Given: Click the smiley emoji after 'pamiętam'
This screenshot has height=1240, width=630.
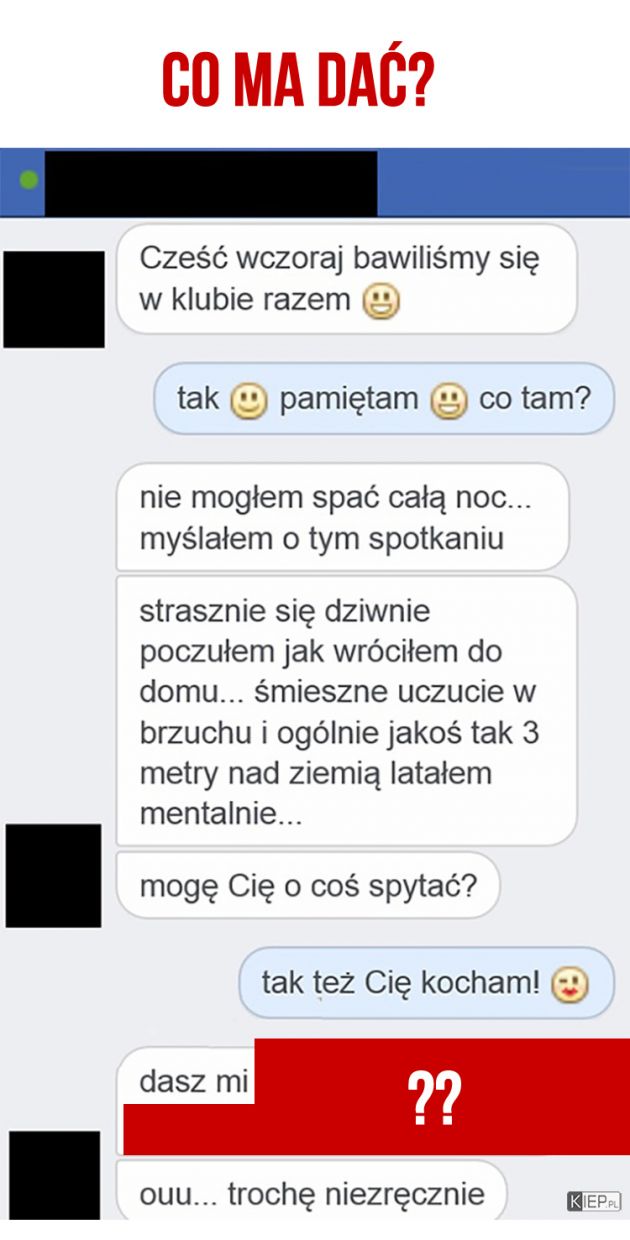Looking at the screenshot, I should point(449,400).
